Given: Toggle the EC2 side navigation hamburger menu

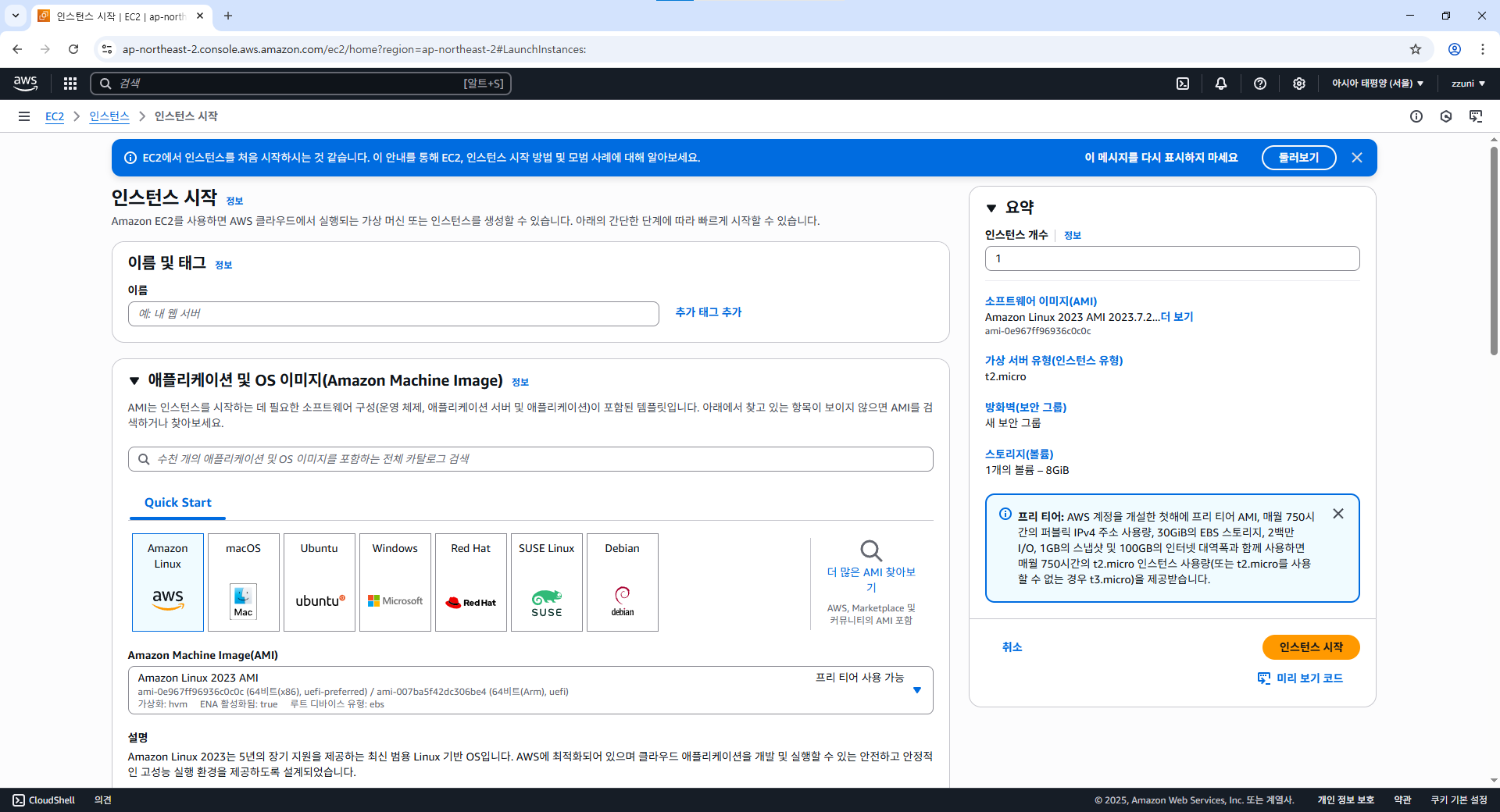Looking at the screenshot, I should tap(24, 116).
